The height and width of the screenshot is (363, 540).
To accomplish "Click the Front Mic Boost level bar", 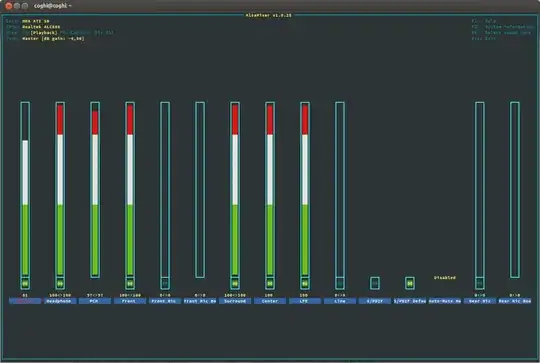I will coord(200,189).
